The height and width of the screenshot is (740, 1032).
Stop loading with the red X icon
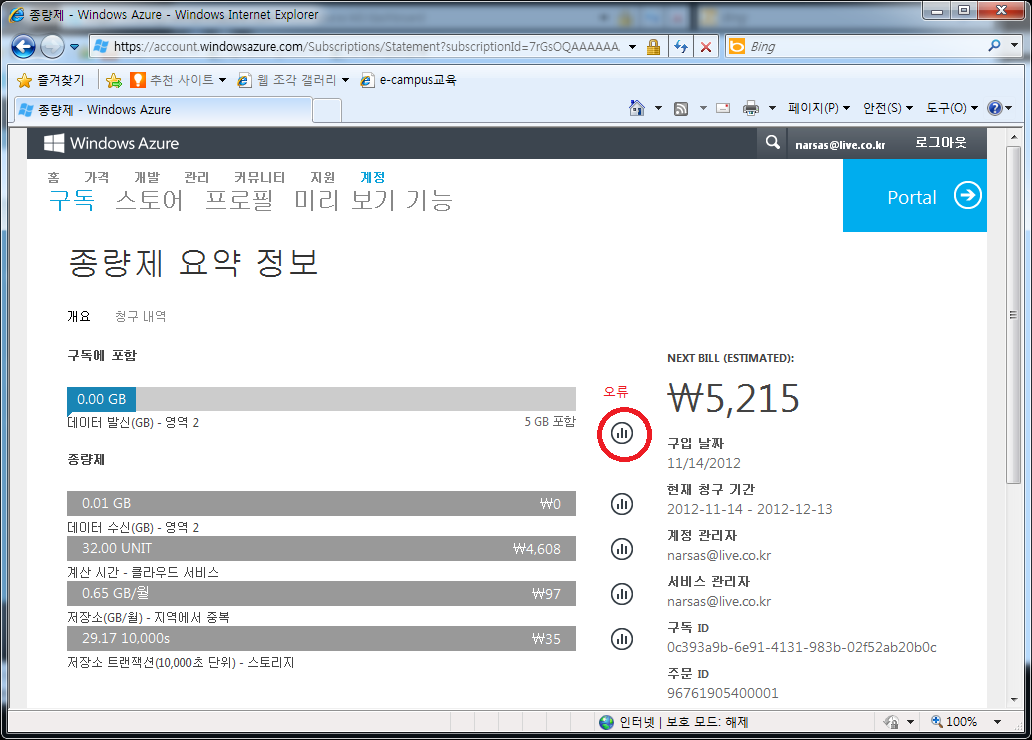pos(706,47)
